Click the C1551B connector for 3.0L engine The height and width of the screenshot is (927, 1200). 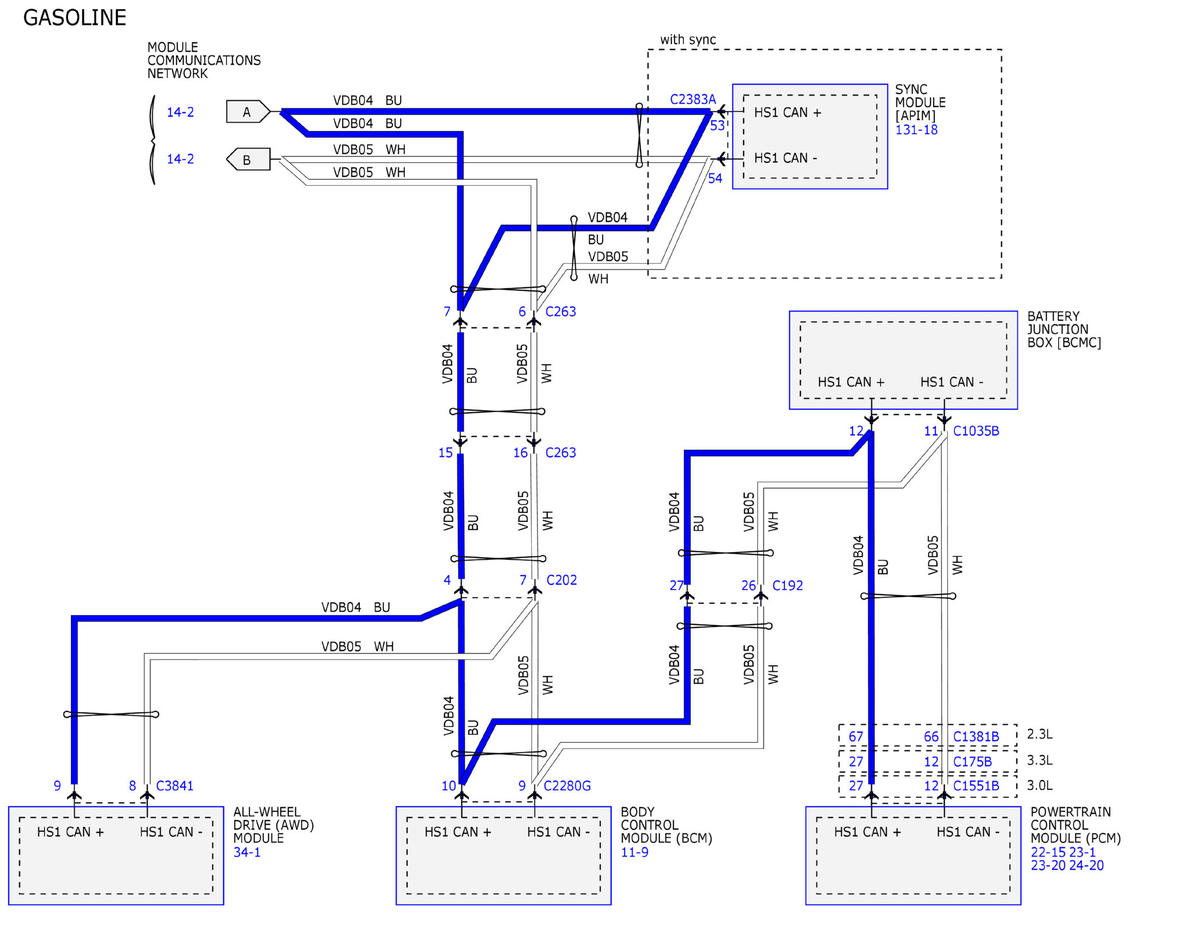tap(976, 786)
